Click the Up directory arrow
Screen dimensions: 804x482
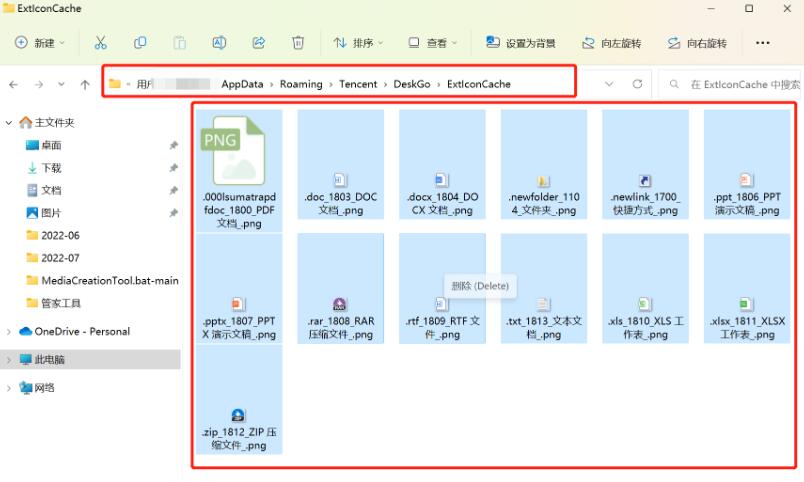click(x=85, y=85)
